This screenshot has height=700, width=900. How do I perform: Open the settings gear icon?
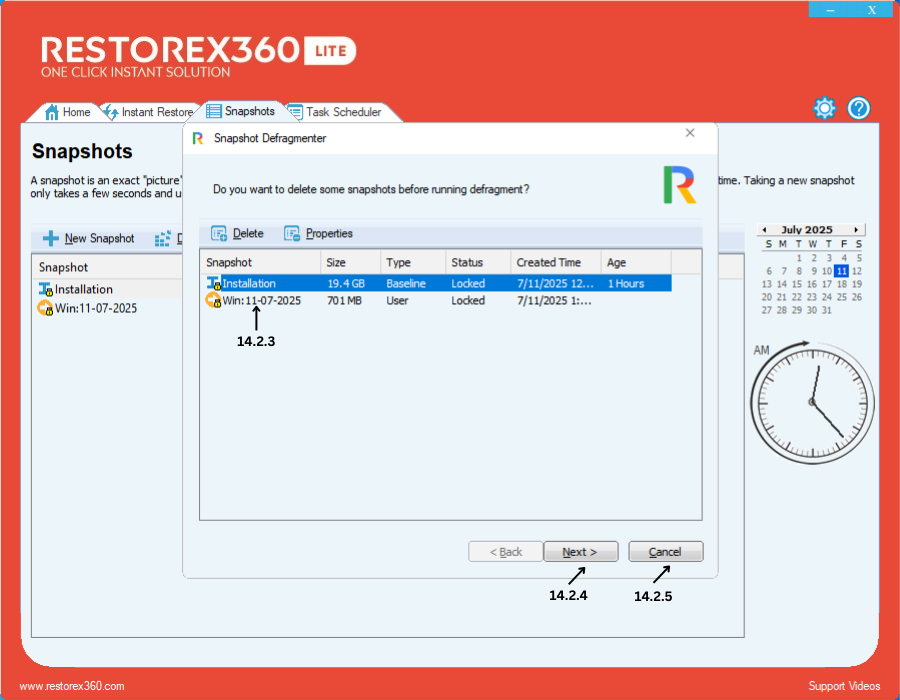point(824,108)
